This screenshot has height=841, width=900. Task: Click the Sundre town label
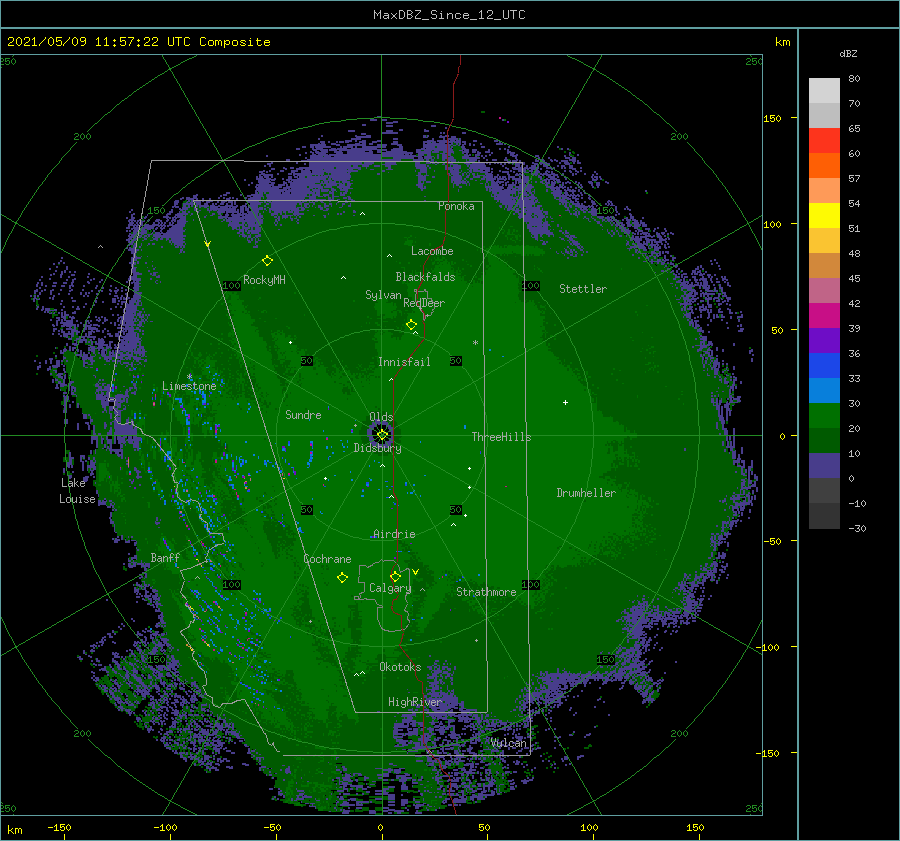[x=303, y=414]
